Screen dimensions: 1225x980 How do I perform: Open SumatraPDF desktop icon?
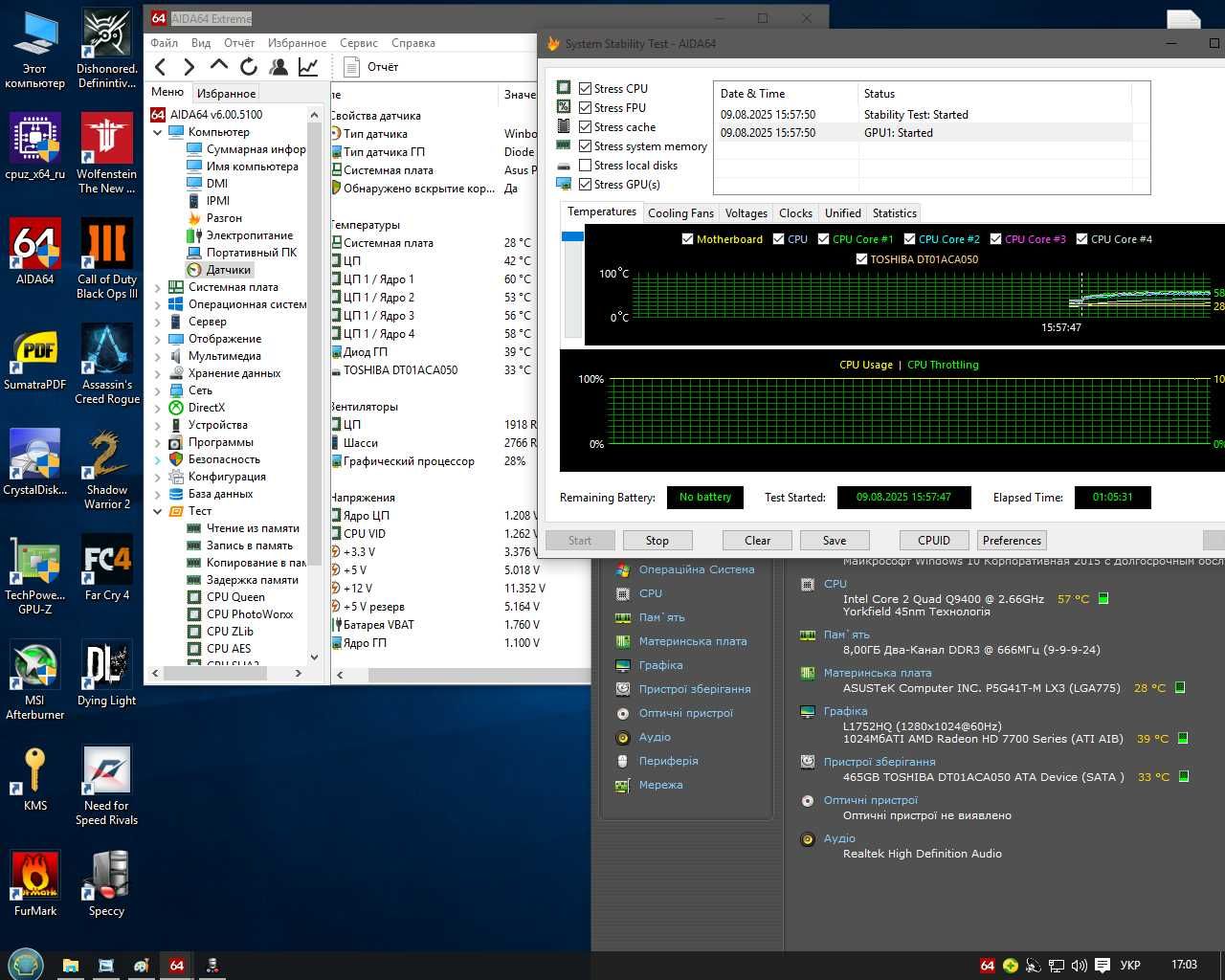pyautogui.click(x=35, y=357)
